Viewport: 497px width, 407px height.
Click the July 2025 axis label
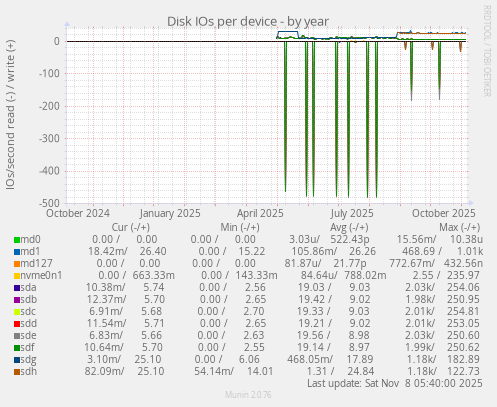point(352,213)
